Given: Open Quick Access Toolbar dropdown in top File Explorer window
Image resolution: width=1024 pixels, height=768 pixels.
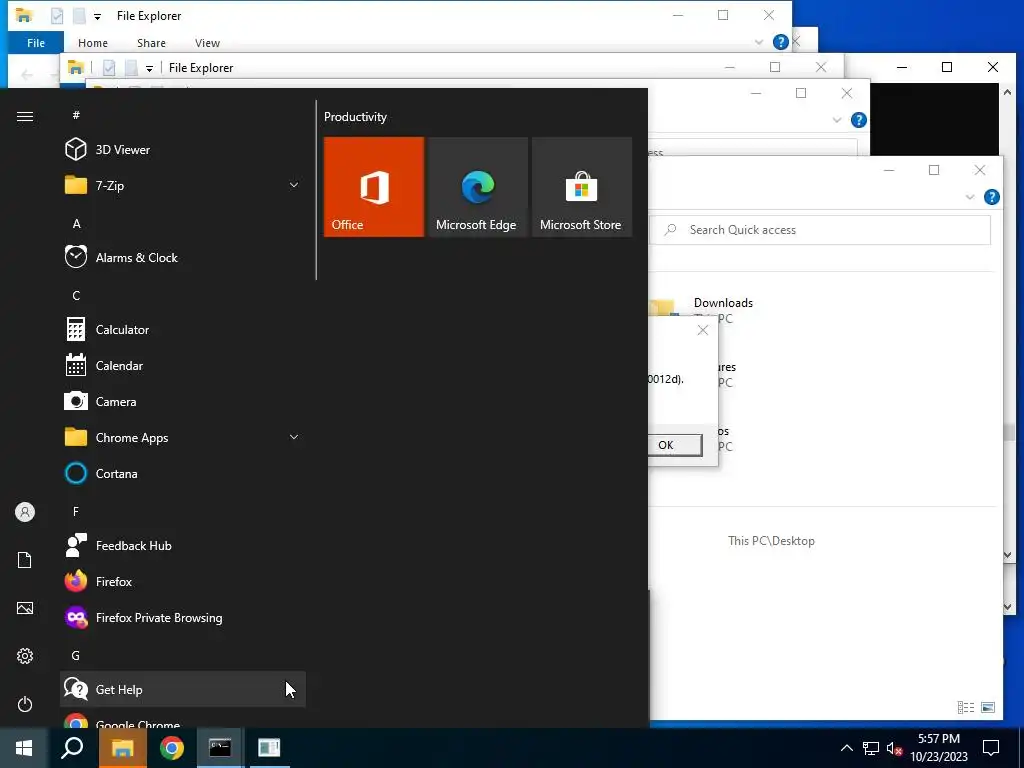Looking at the screenshot, I should tap(97, 16).
